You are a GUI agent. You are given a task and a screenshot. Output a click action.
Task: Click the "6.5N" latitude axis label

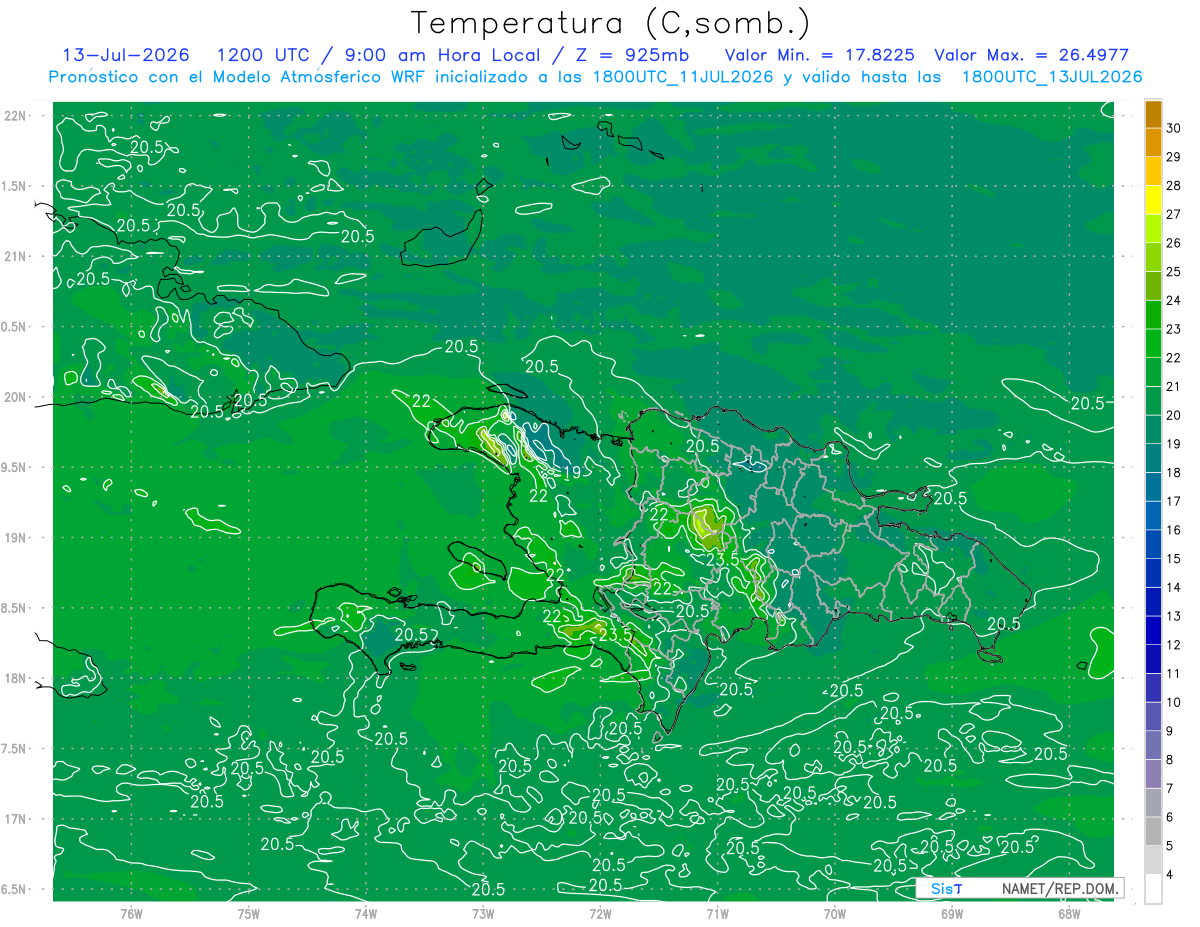click(x=15, y=890)
